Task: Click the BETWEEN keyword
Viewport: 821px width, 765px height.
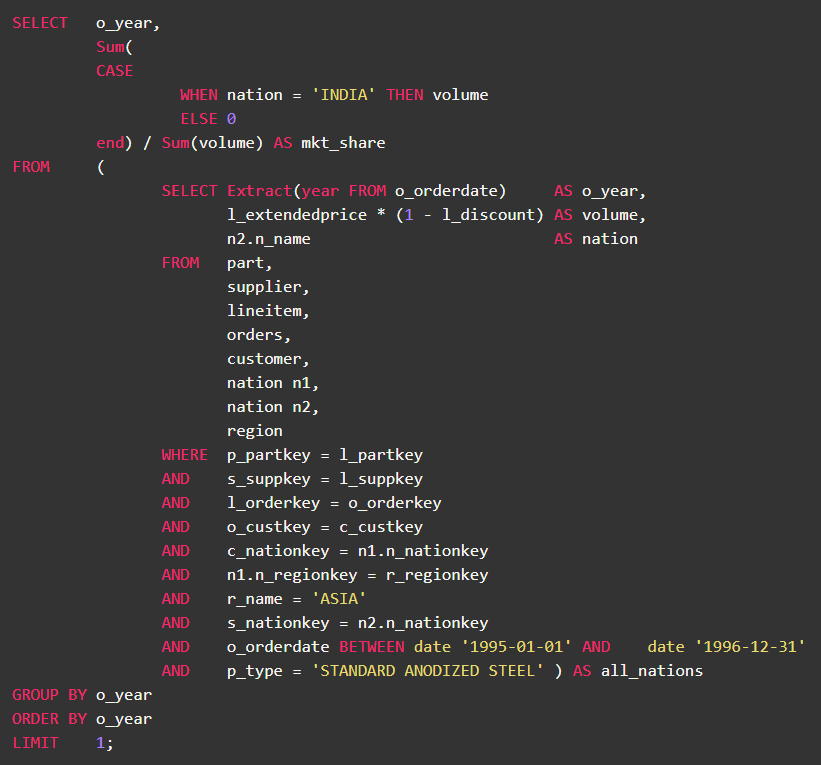Action: coord(372,647)
